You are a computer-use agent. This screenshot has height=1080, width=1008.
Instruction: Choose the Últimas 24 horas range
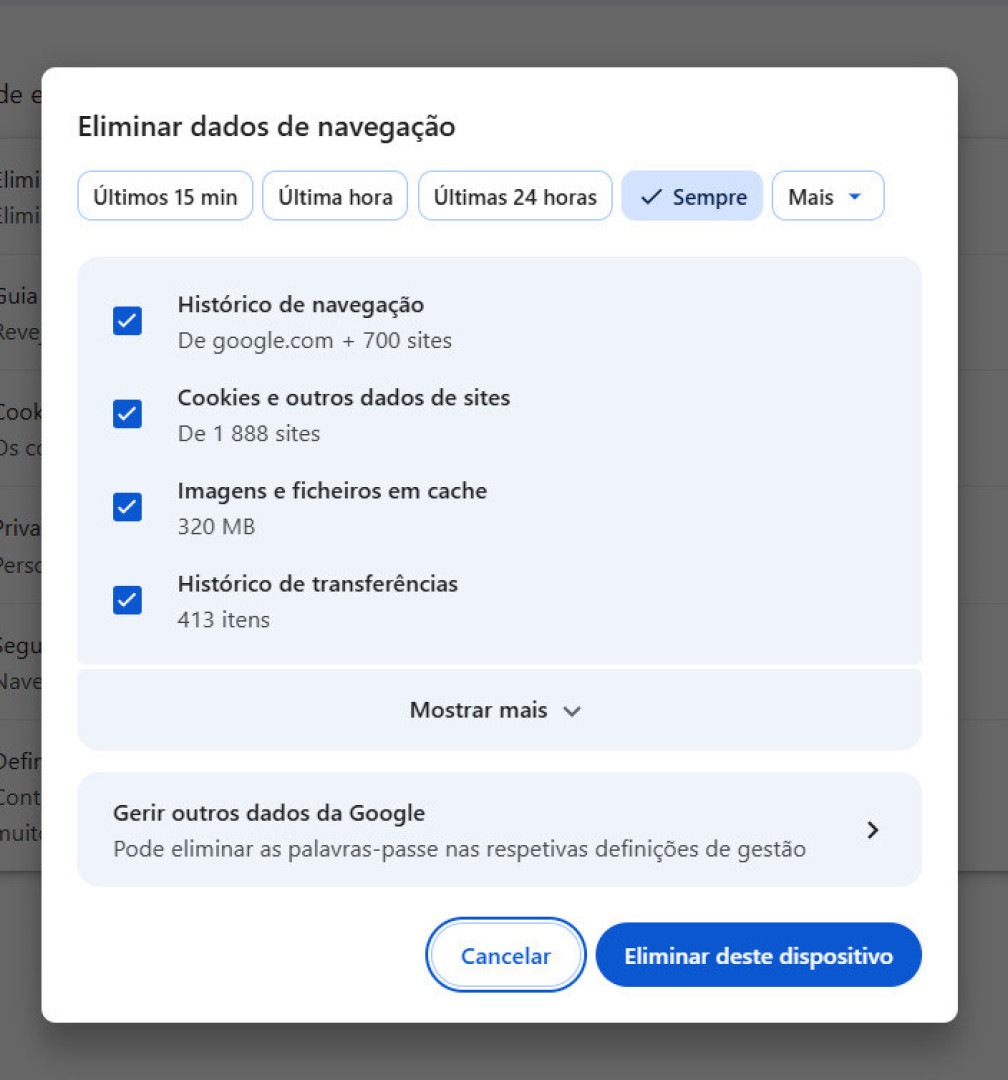[x=514, y=196]
